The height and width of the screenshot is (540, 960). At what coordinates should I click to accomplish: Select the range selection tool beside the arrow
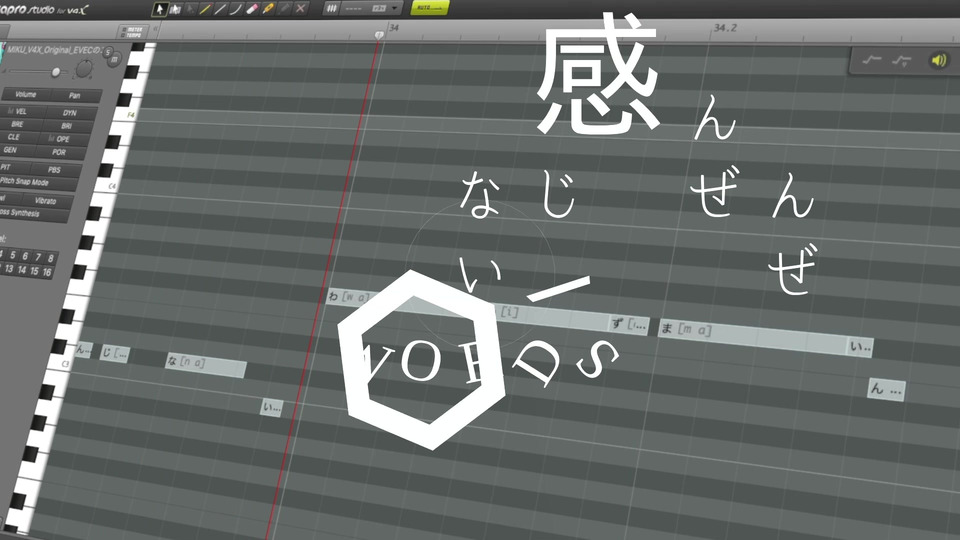(175, 9)
